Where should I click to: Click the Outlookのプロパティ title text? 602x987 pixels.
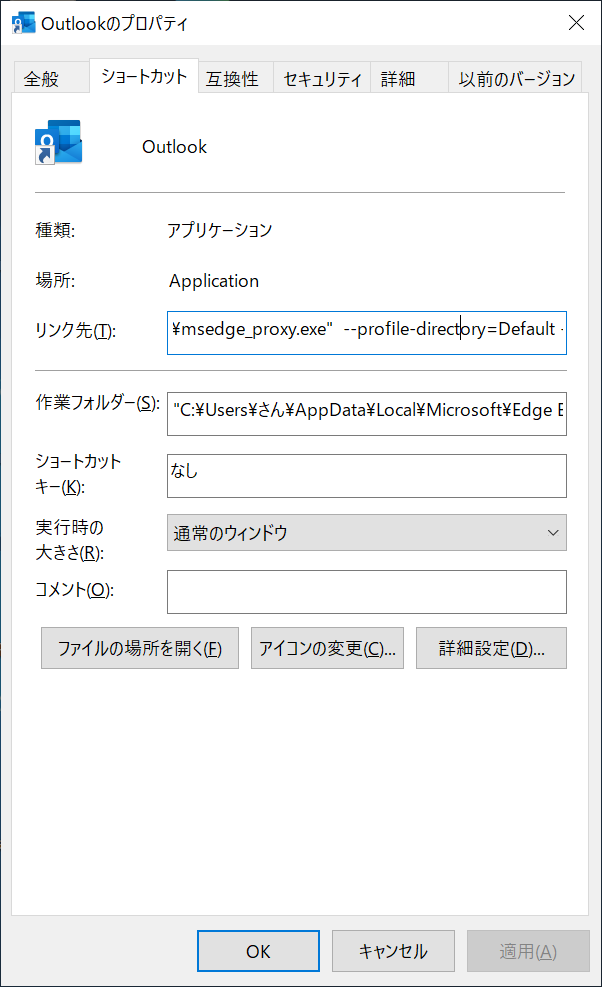pyautogui.click(x=115, y=23)
